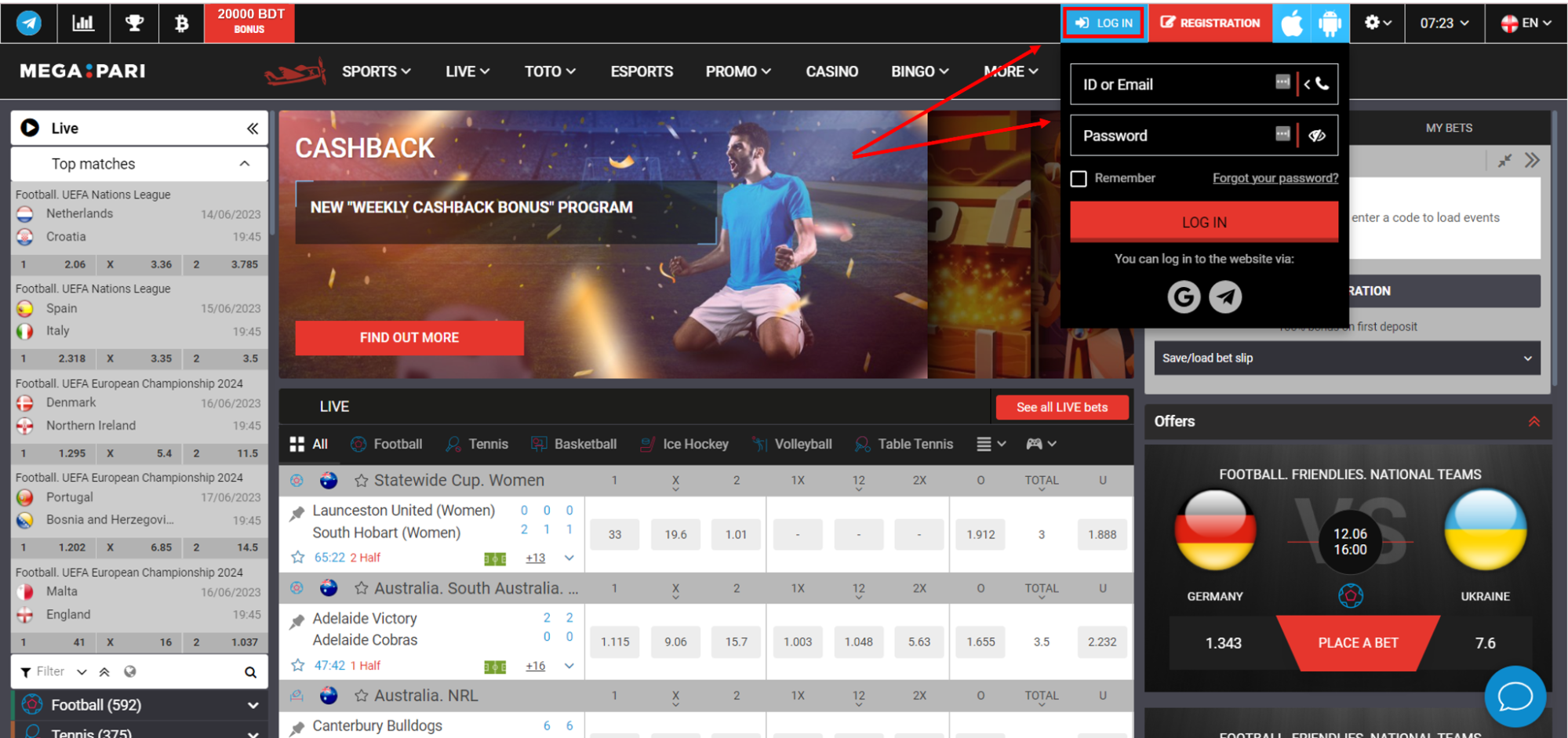Favorite Australia. South Australia league star
The height and width of the screenshot is (738, 1568).
361,588
